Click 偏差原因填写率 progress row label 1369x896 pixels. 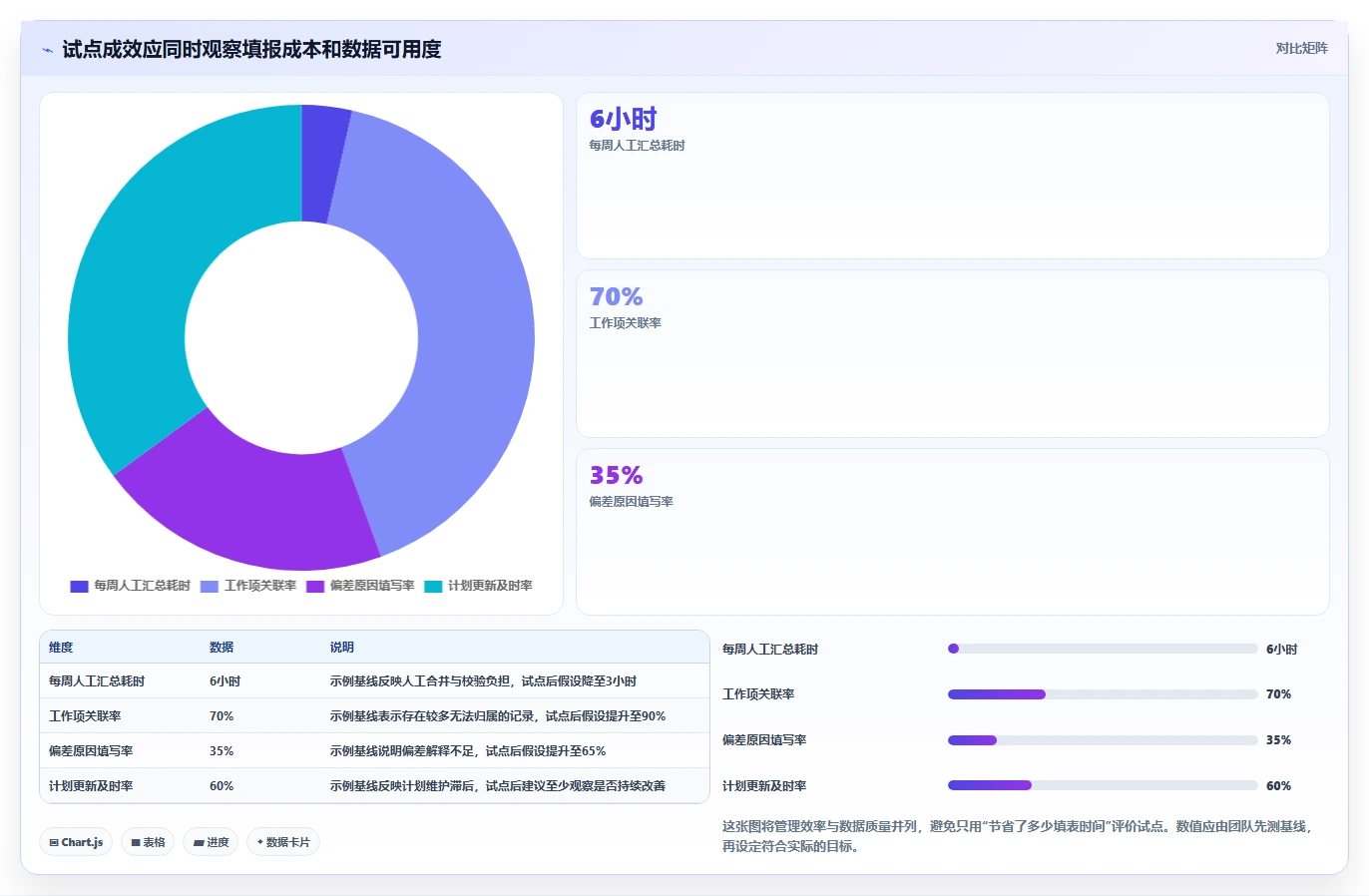[764, 740]
